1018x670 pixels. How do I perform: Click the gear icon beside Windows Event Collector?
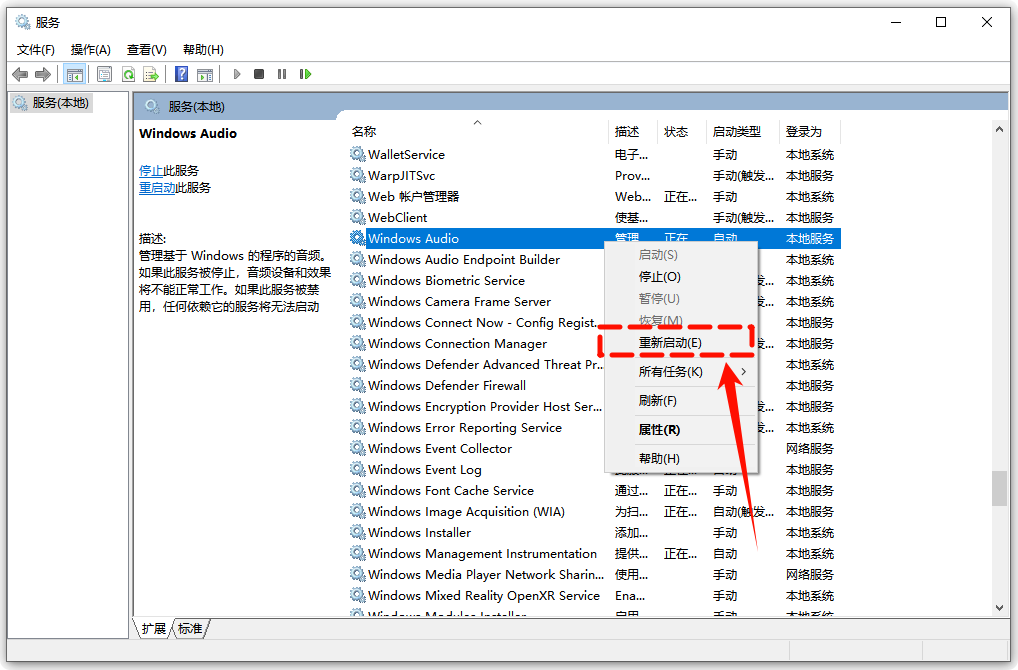tap(358, 448)
